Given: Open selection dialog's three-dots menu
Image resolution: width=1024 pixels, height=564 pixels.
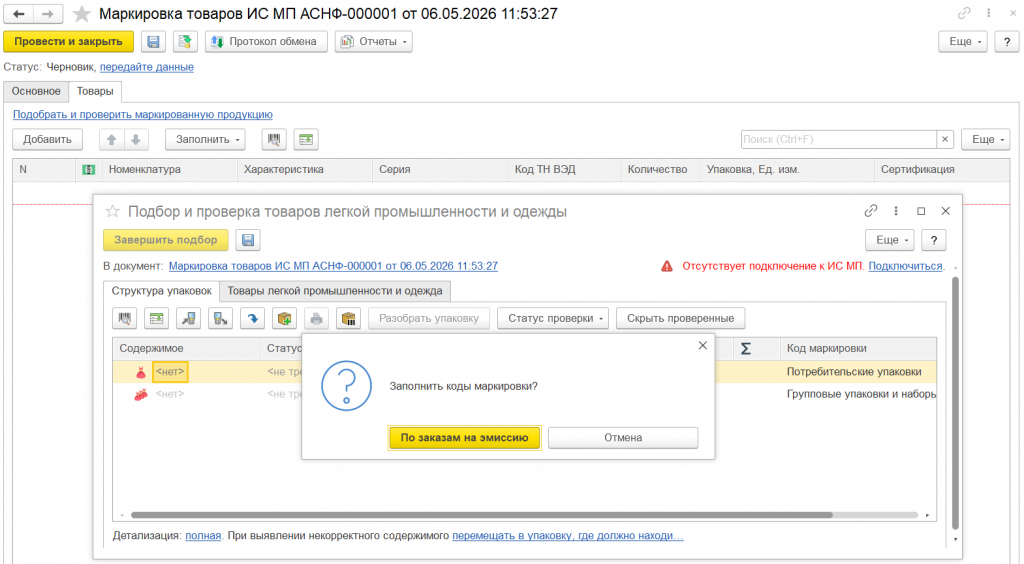Looking at the screenshot, I should pos(896,211).
